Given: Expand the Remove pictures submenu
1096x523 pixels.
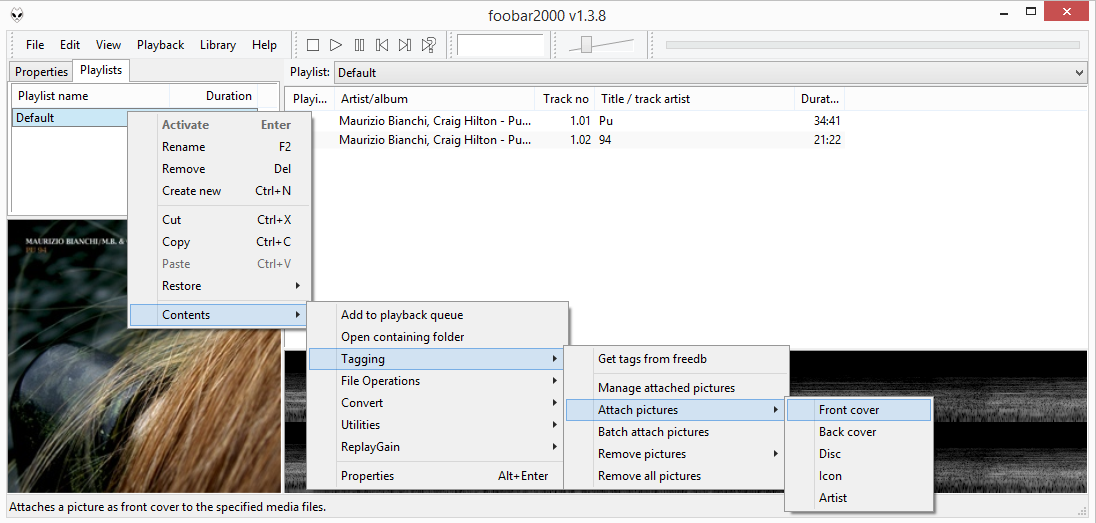Looking at the screenshot, I should click(676, 454).
